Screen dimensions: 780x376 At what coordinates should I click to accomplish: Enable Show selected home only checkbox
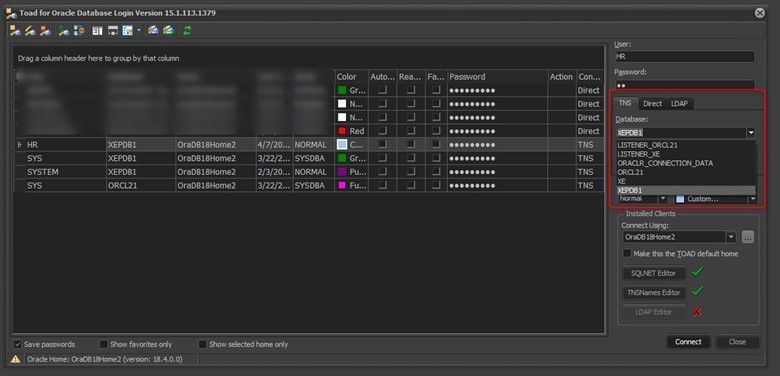coord(202,344)
